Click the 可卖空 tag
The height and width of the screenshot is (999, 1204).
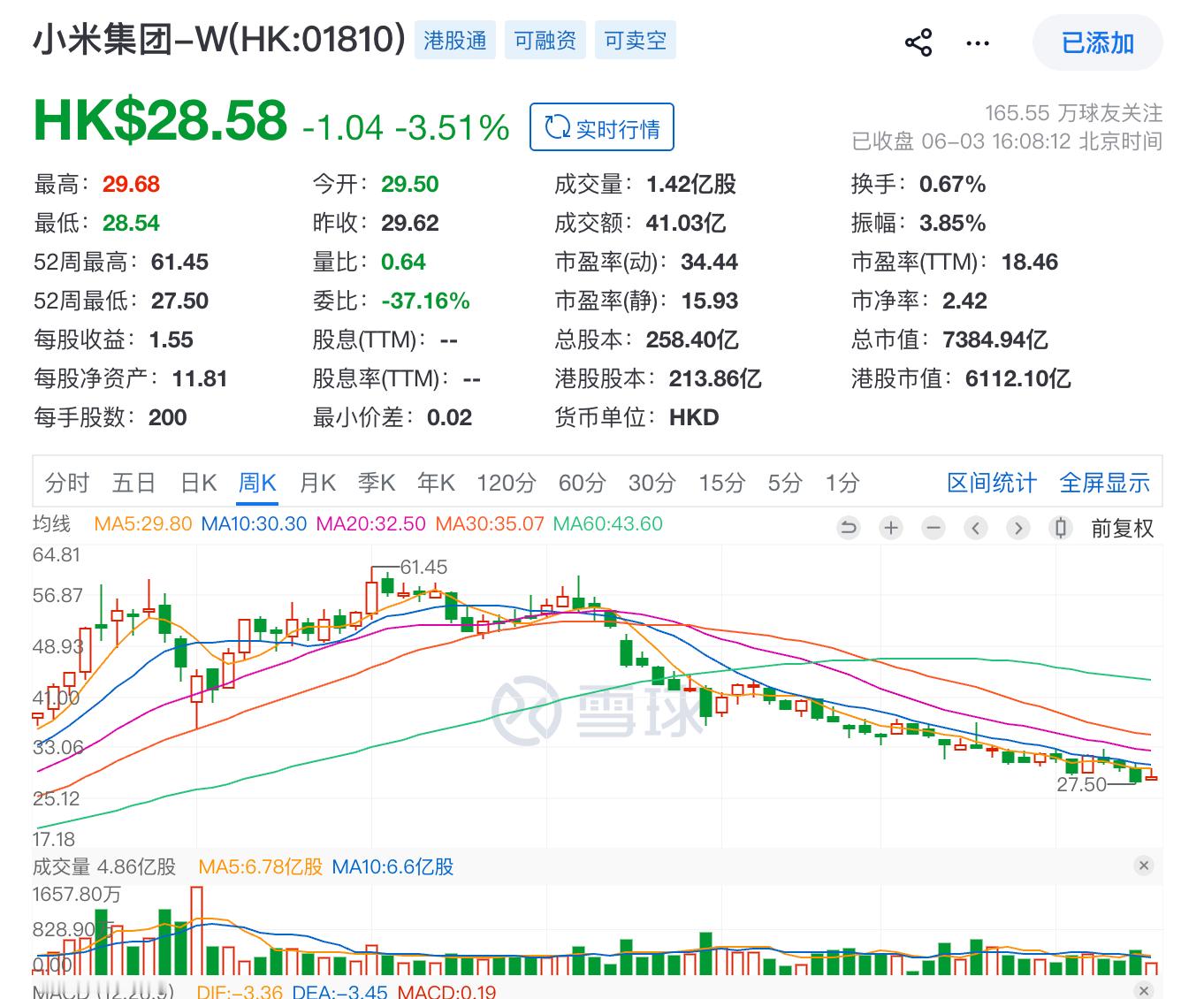pyautogui.click(x=636, y=41)
